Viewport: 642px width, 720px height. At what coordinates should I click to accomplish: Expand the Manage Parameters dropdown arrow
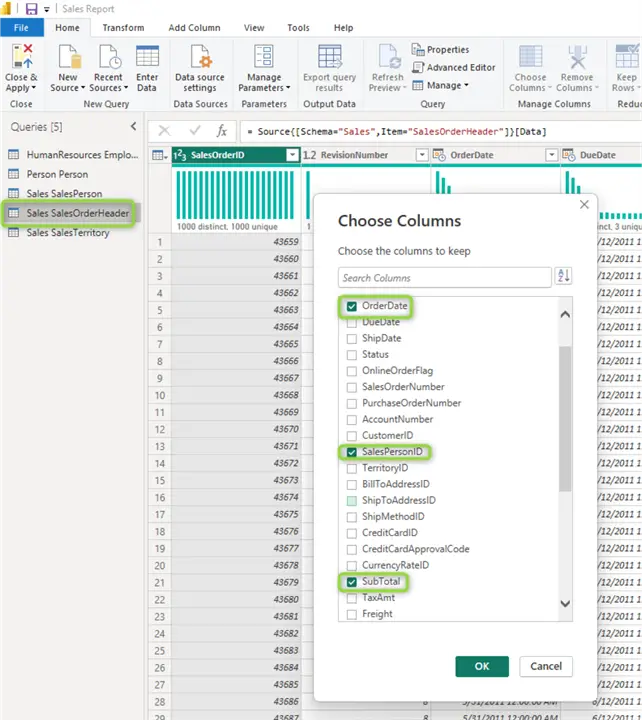288,88
